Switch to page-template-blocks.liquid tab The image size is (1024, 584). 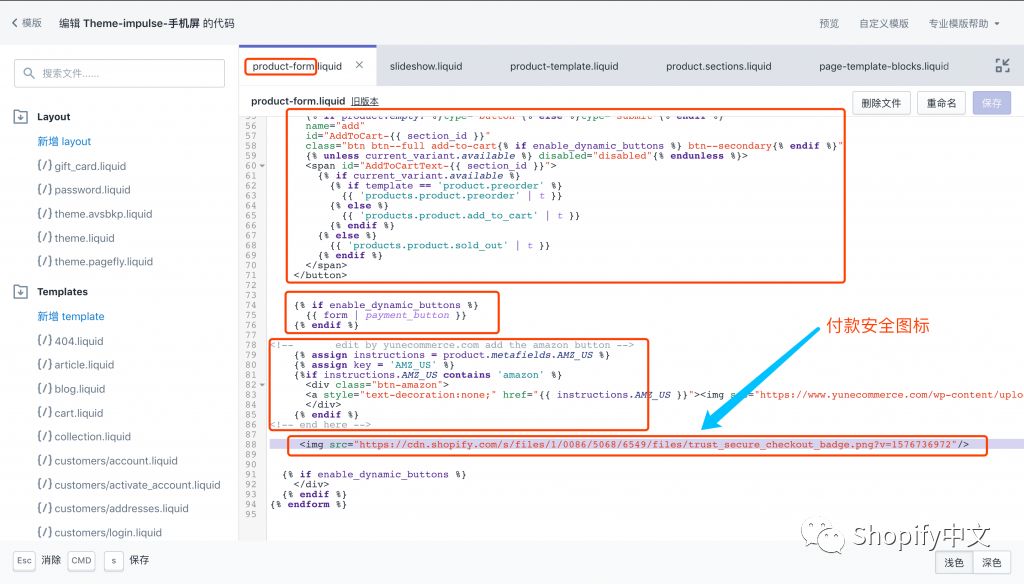pyautogui.click(x=884, y=66)
